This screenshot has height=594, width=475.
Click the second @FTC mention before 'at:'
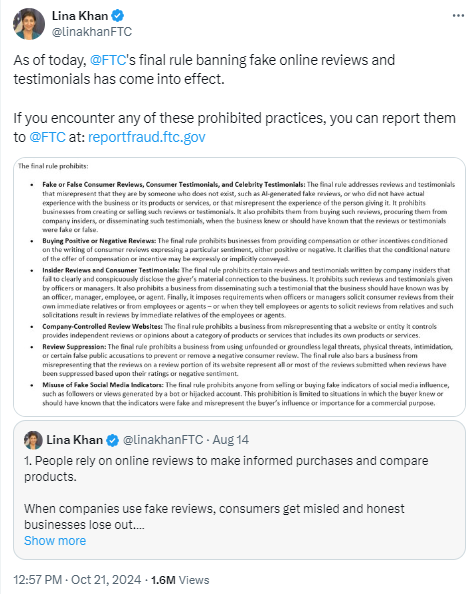pos(47,137)
